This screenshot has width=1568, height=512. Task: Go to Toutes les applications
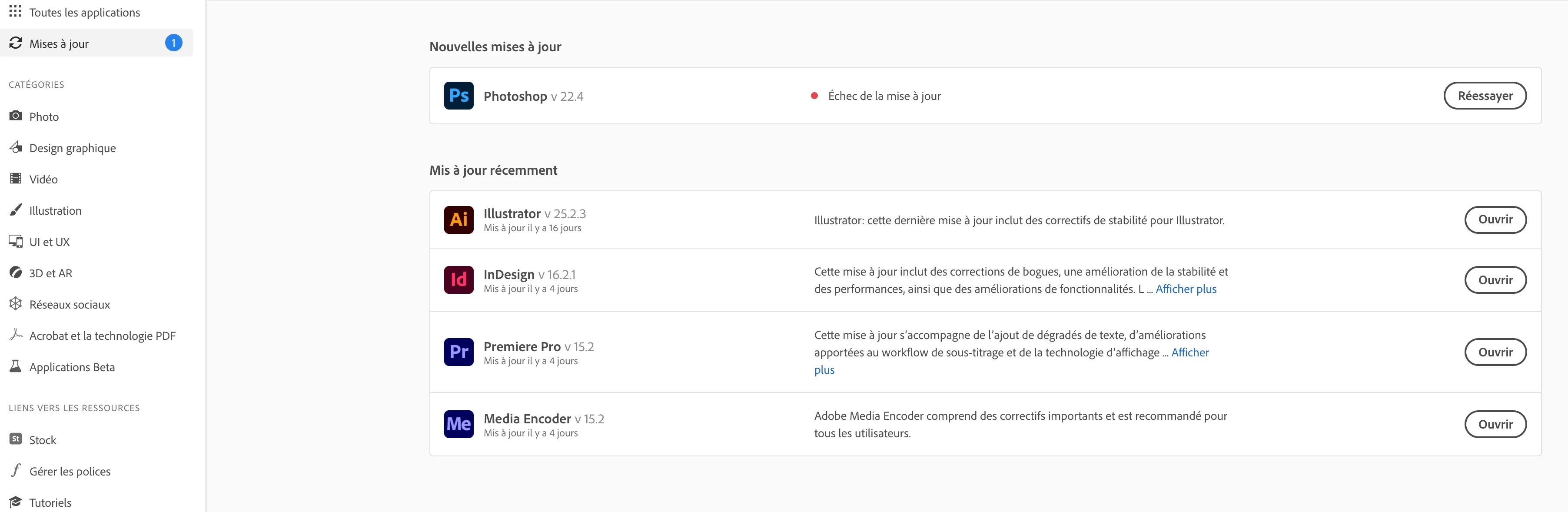pyautogui.click(x=84, y=12)
